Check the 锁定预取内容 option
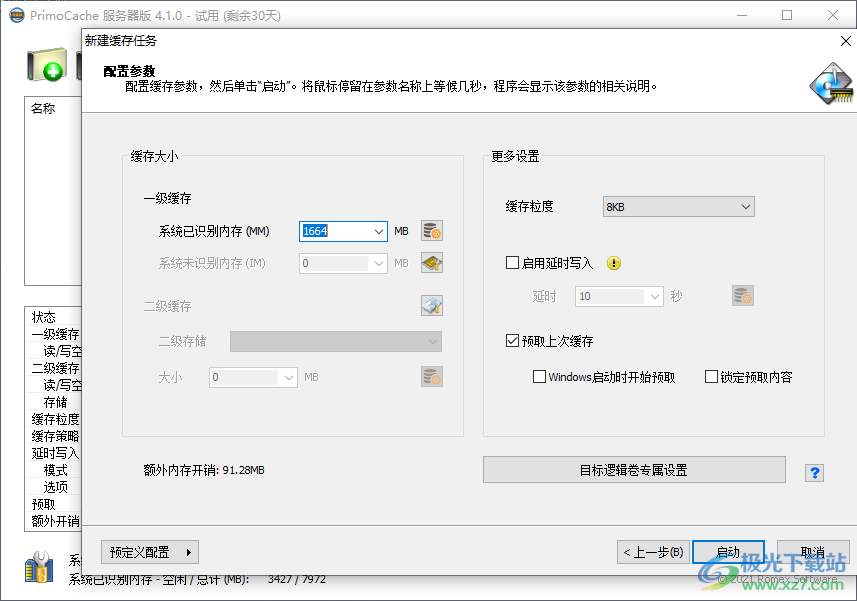Image resolution: width=857 pixels, height=601 pixels. [711, 376]
